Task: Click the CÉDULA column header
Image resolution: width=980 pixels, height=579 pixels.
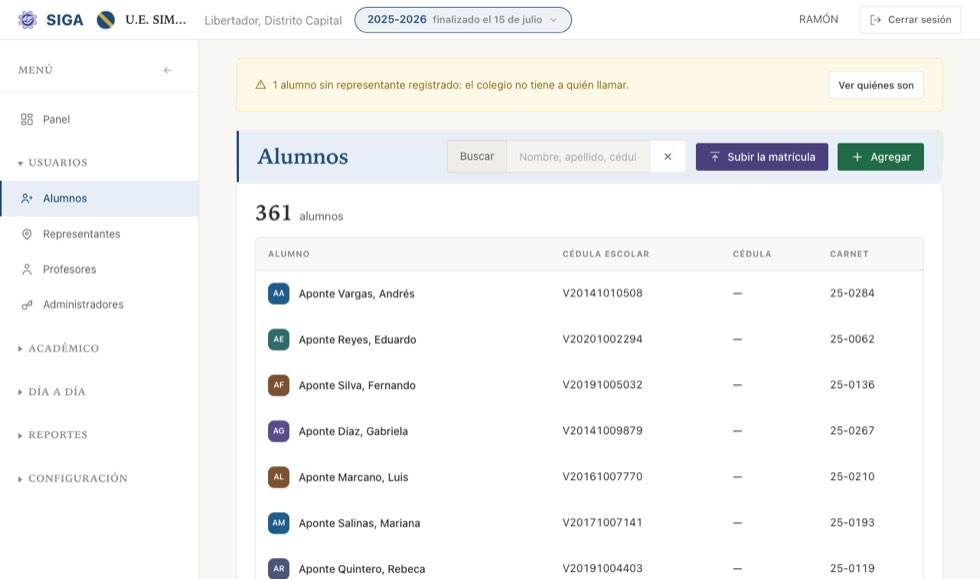Action: pos(752,254)
